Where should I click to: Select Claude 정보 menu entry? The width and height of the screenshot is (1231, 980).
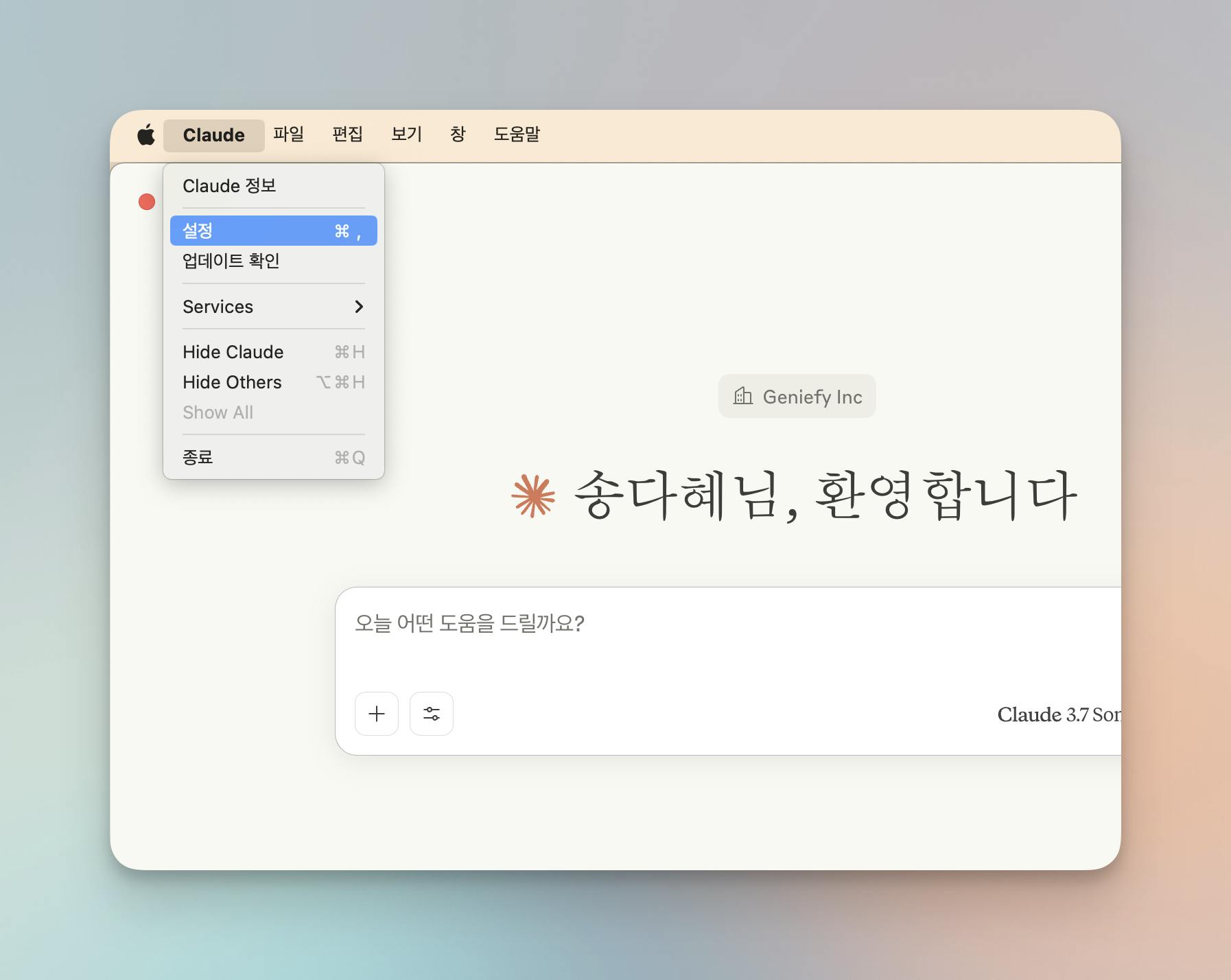click(274, 186)
